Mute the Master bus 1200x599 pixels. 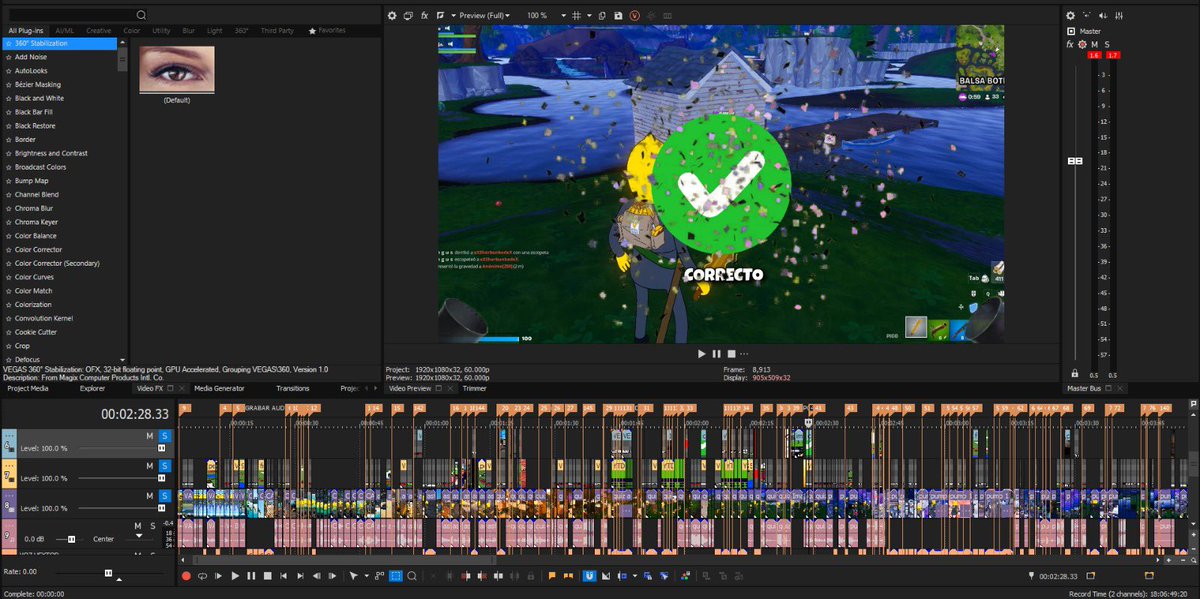coord(1094,44)
